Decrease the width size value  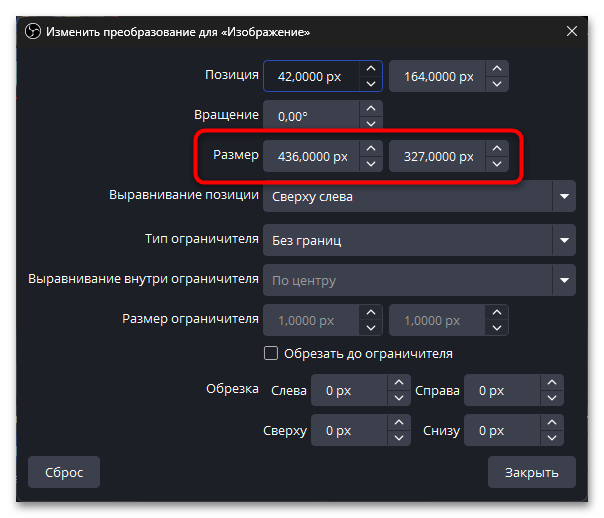coord(371,164)
